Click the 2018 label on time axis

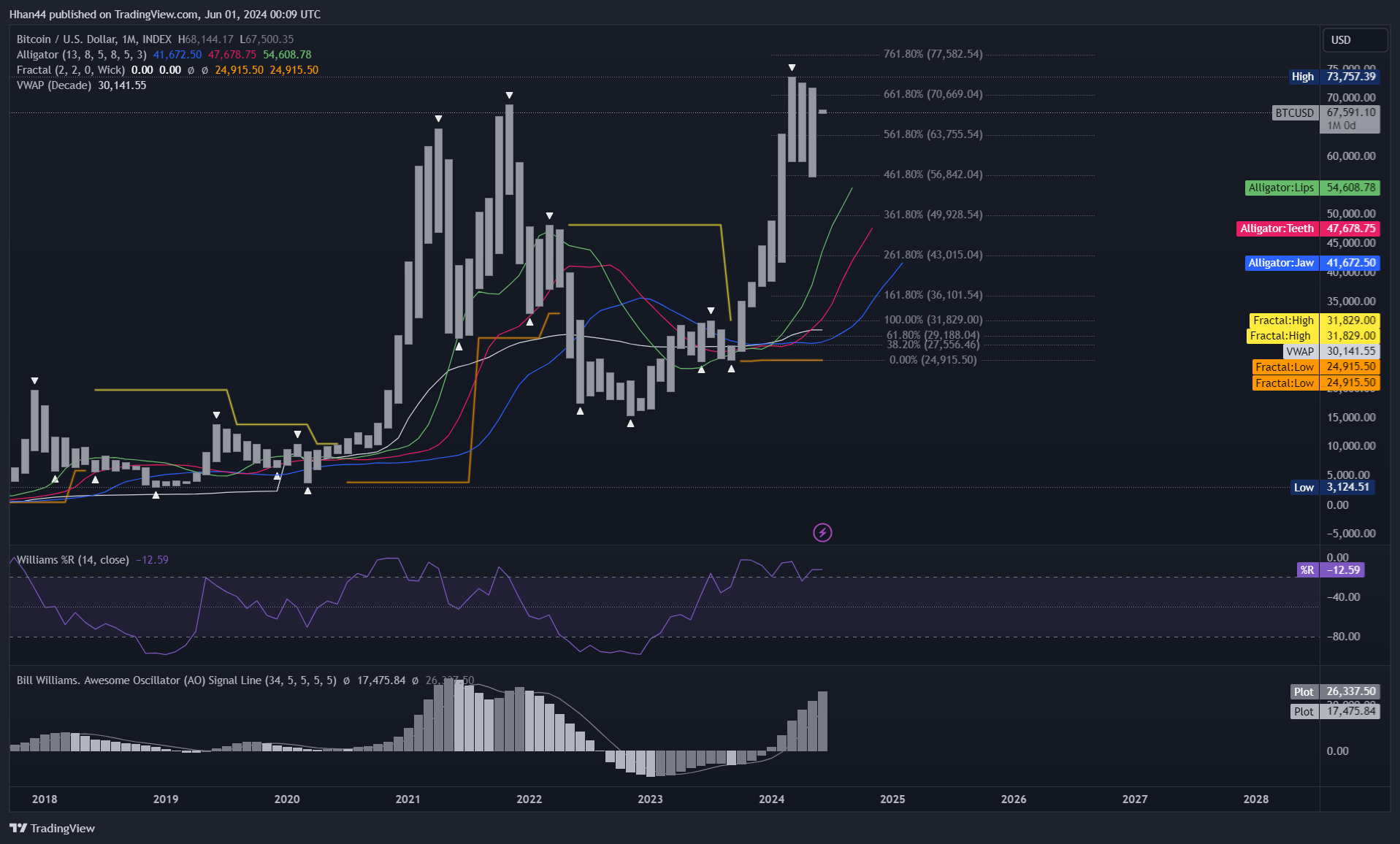[x=45, y=799]
